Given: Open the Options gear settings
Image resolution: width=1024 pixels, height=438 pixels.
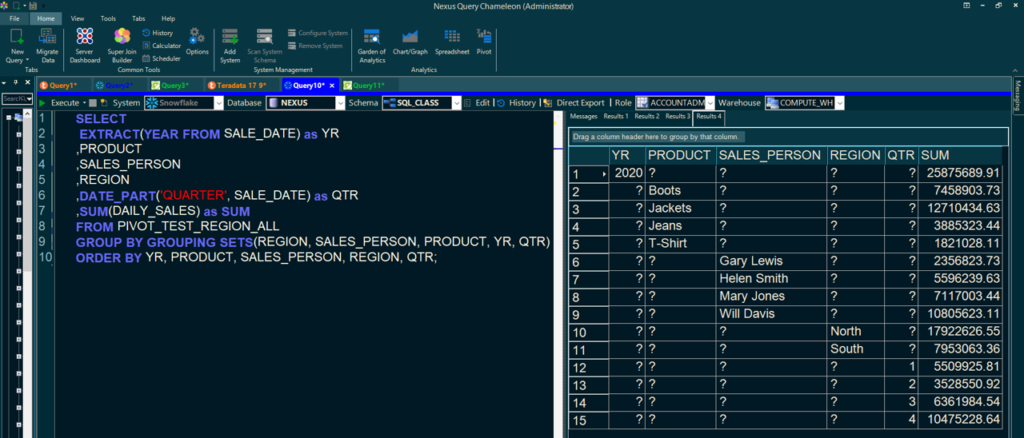Looking at the screenshot, I should click(197, 40).
